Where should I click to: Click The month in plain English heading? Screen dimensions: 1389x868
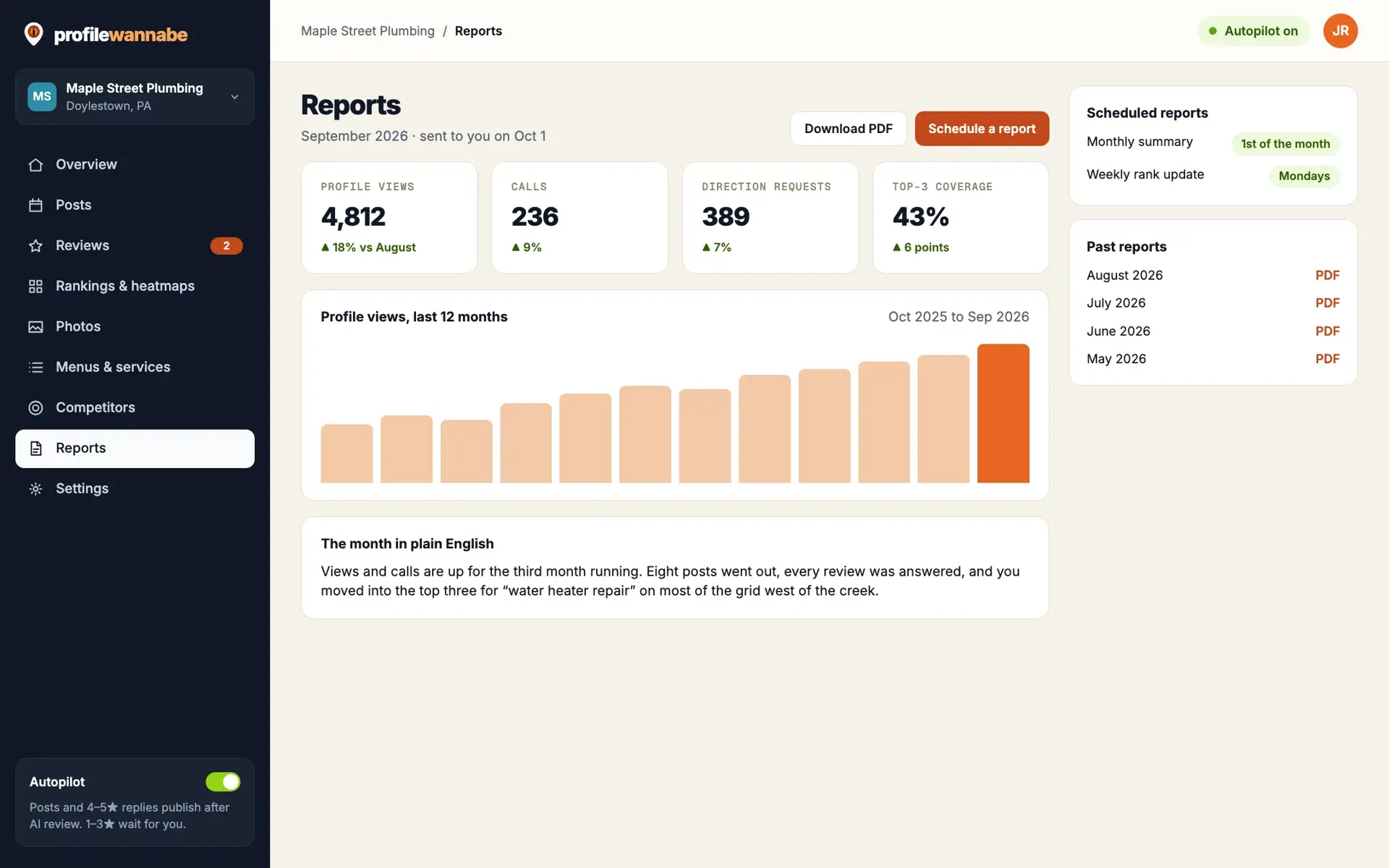(x=407, y=544)
